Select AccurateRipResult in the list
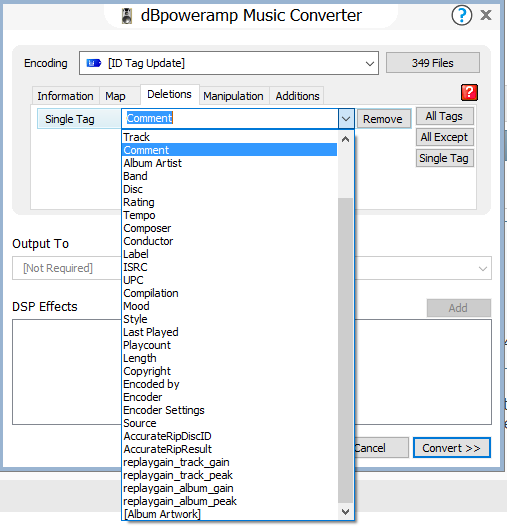507x527 pixels. [x=229, y=449]
